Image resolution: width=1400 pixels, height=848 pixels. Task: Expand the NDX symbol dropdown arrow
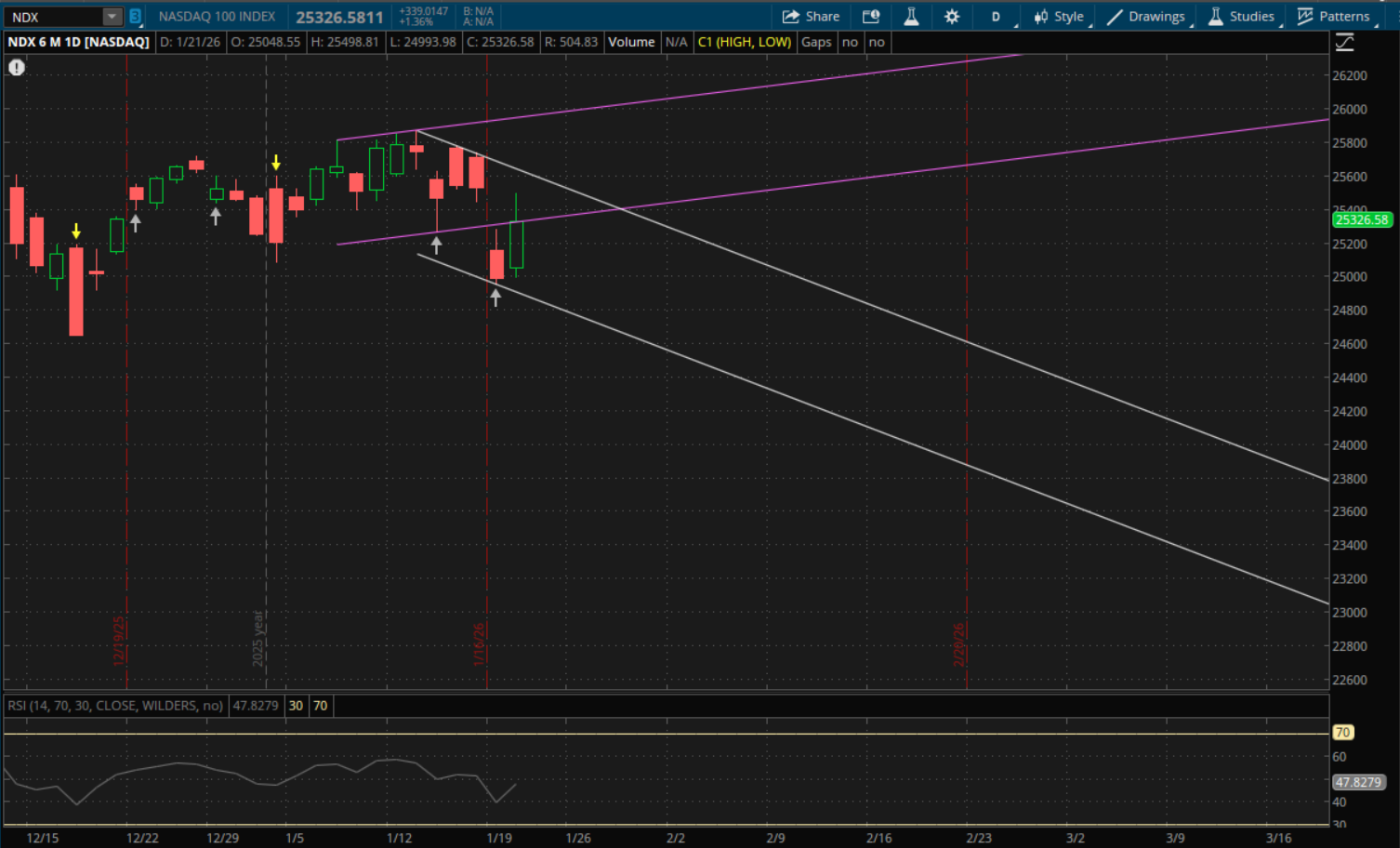click(112, 17)
